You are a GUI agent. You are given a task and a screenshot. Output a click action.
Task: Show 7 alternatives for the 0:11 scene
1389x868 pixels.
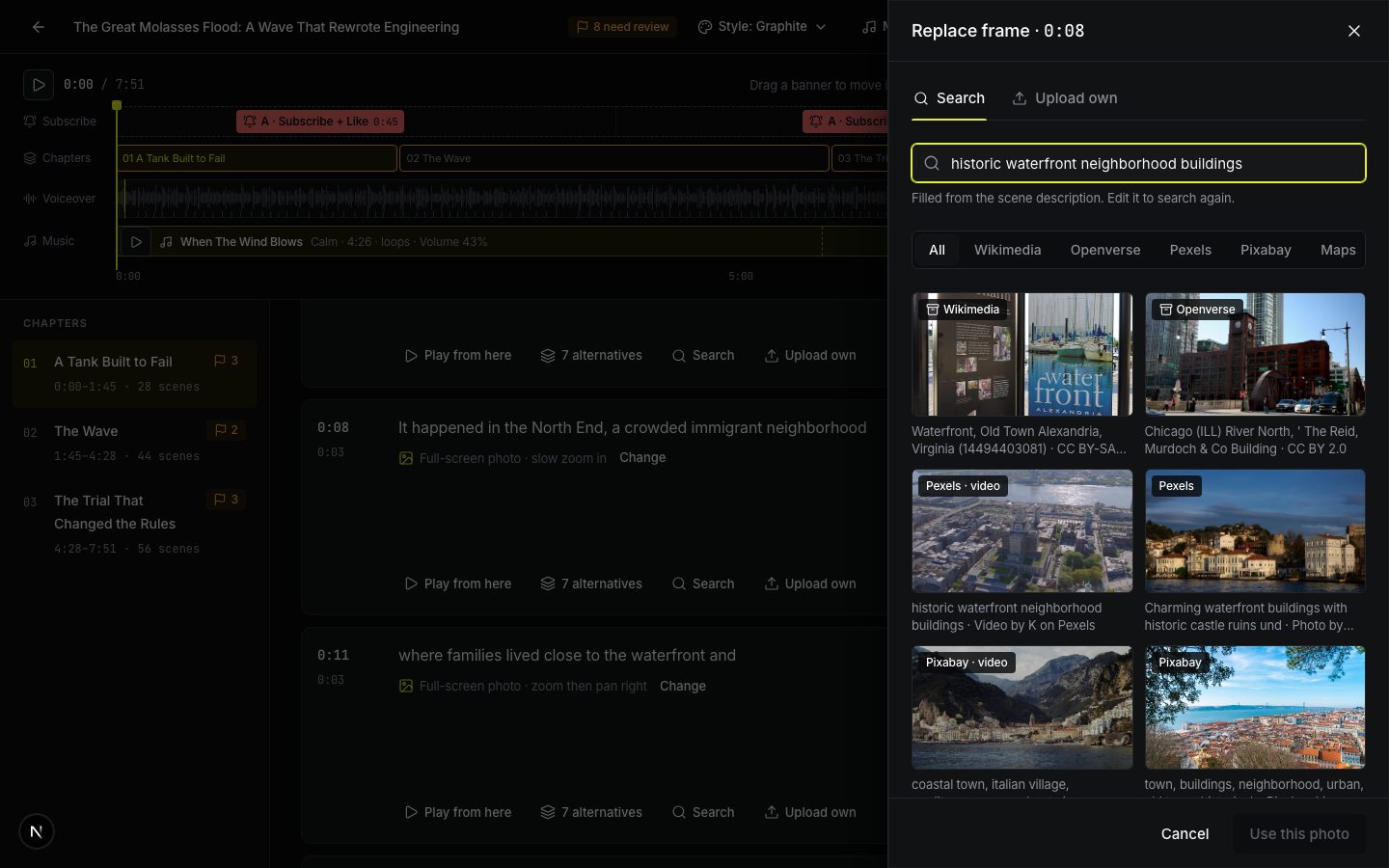(x=591, y=812)
